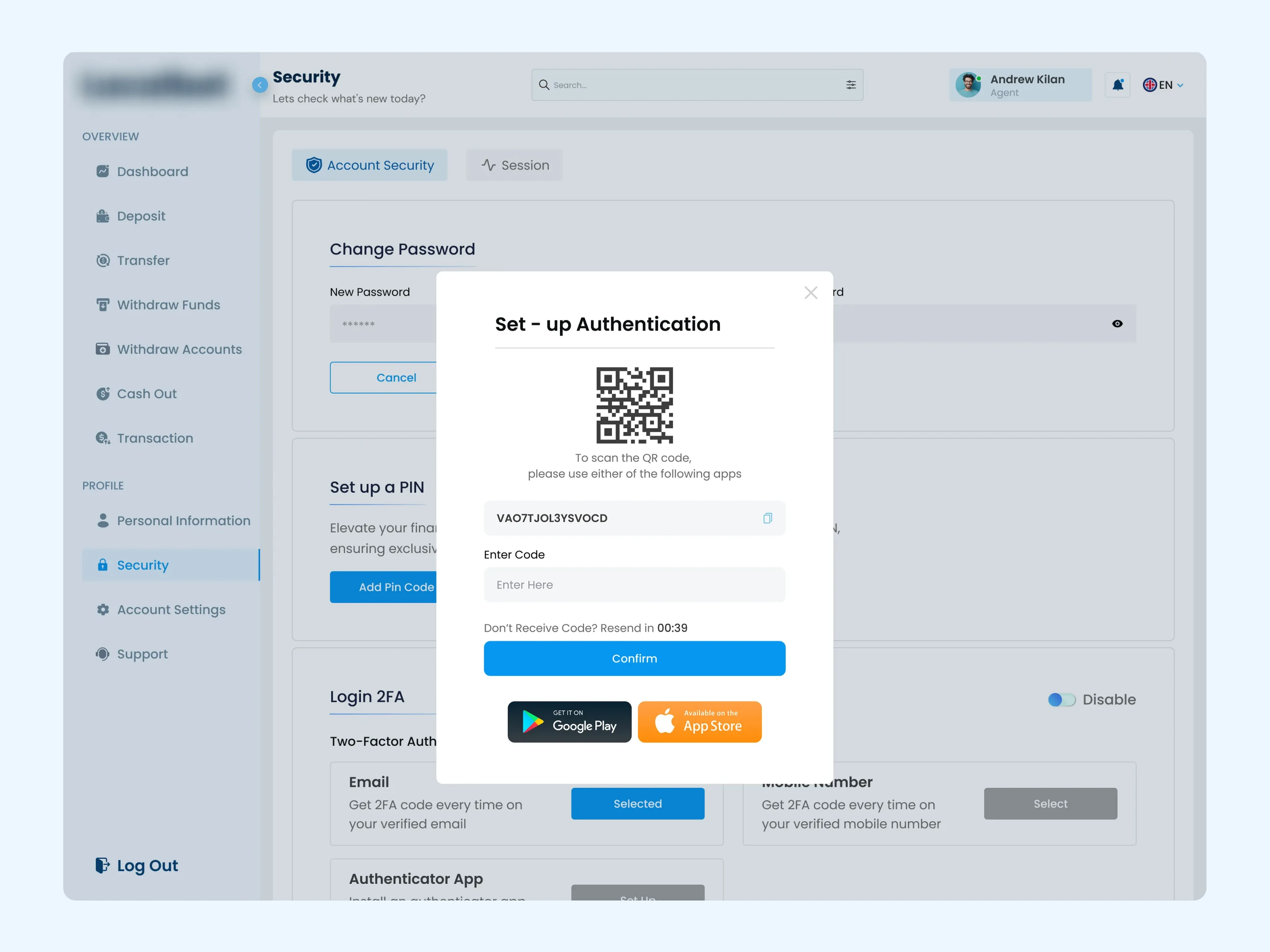Collapse the sidebar with arrow button

click(x=260, y=85)
